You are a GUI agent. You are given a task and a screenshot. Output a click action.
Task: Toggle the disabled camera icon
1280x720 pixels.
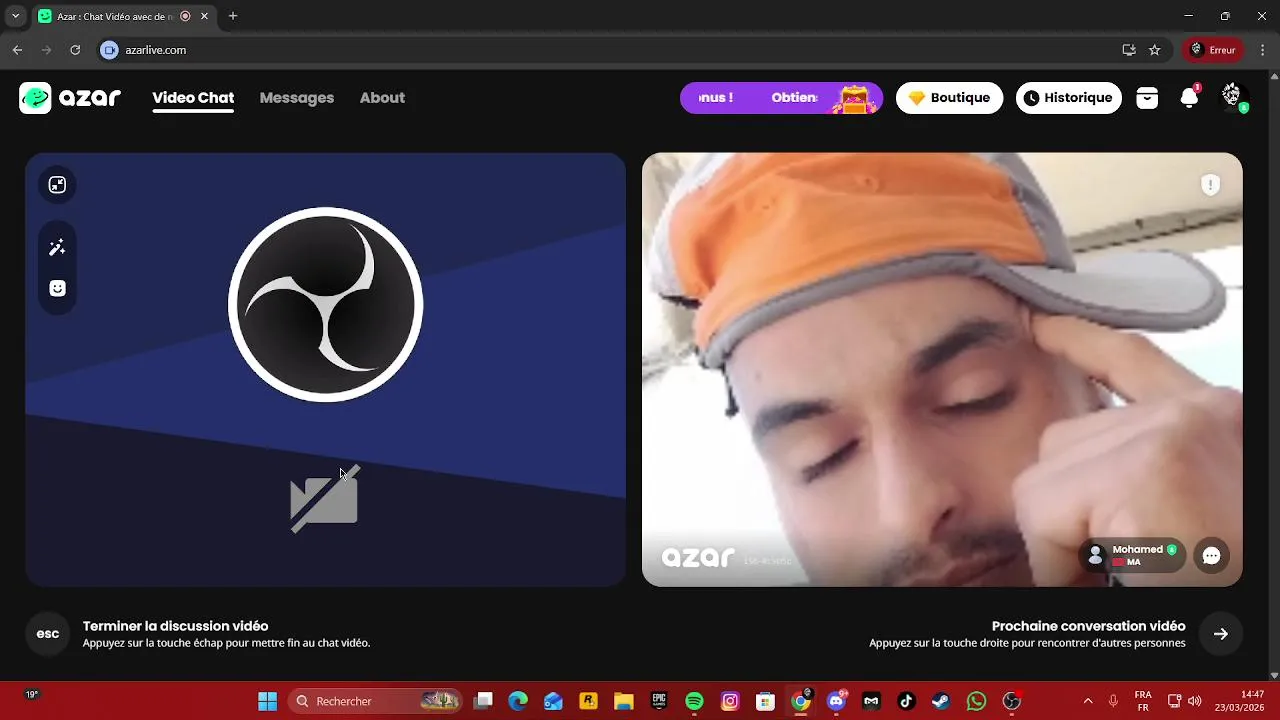click(325, 499)
